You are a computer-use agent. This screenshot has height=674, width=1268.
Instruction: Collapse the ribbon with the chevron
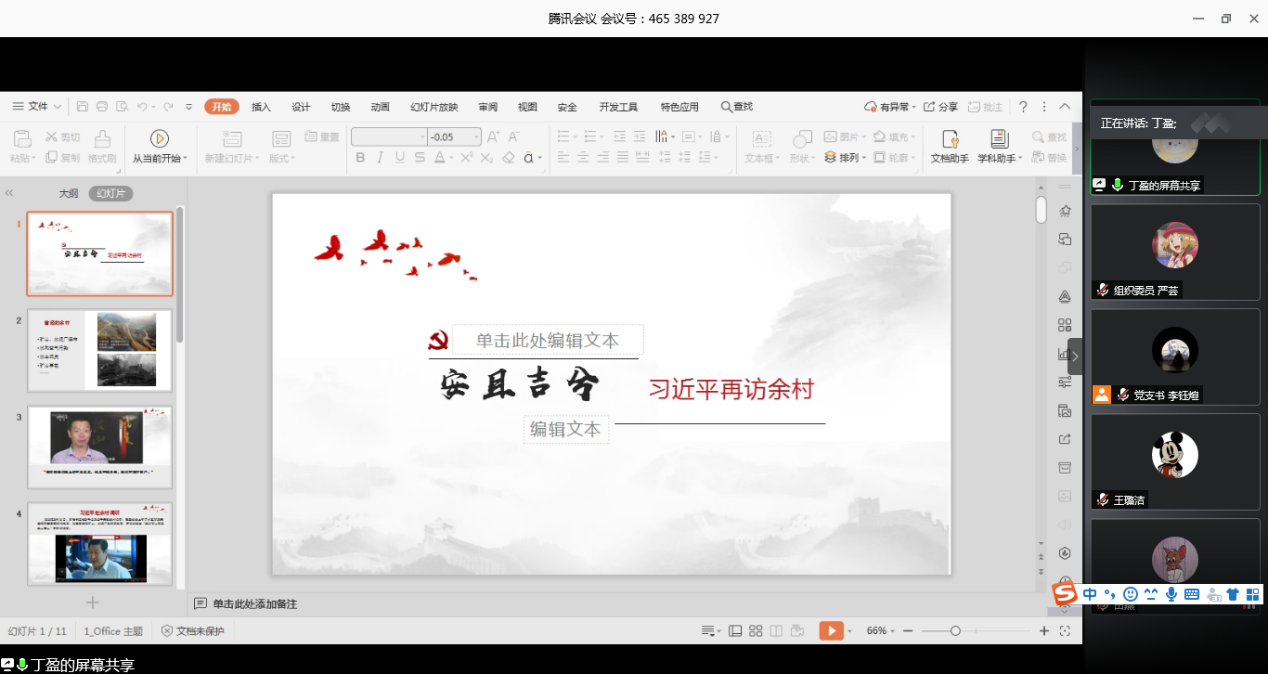(1064, 107)
